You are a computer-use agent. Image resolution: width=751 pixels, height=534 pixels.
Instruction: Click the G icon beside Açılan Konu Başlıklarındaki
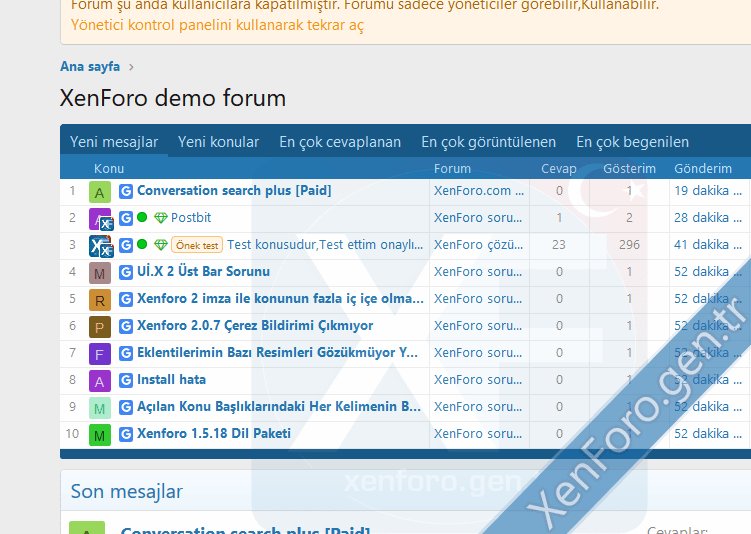click(125, 407)
